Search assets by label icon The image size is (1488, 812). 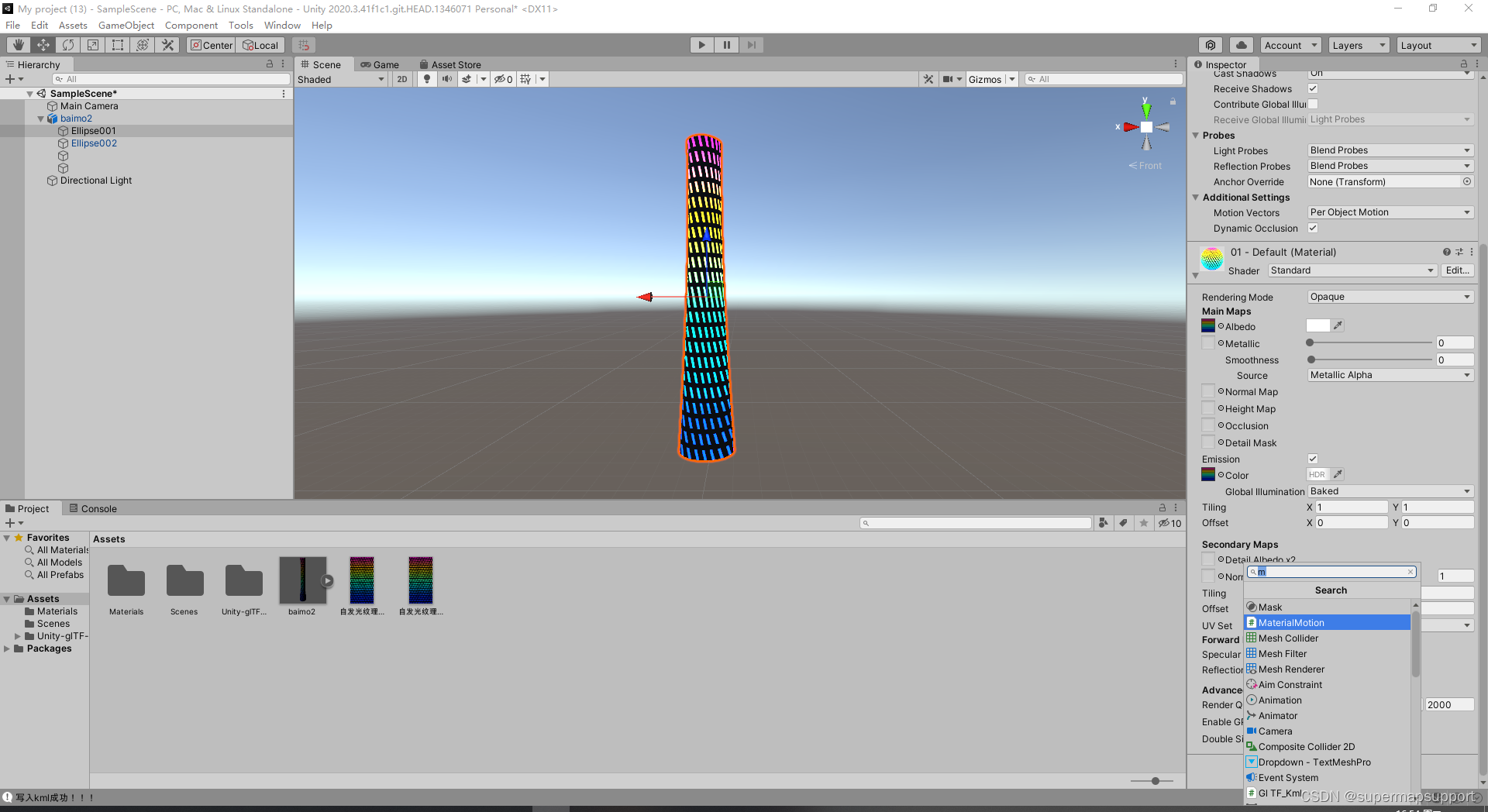1124,523
